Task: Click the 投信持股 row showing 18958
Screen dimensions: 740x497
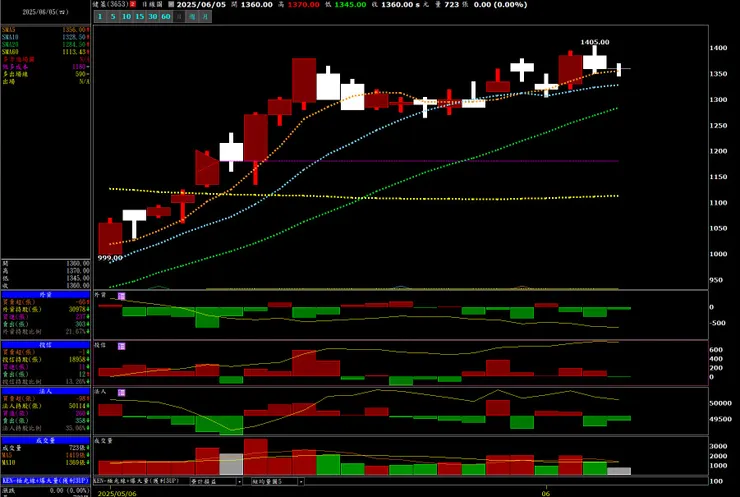Action: click(x=45, y=359)
